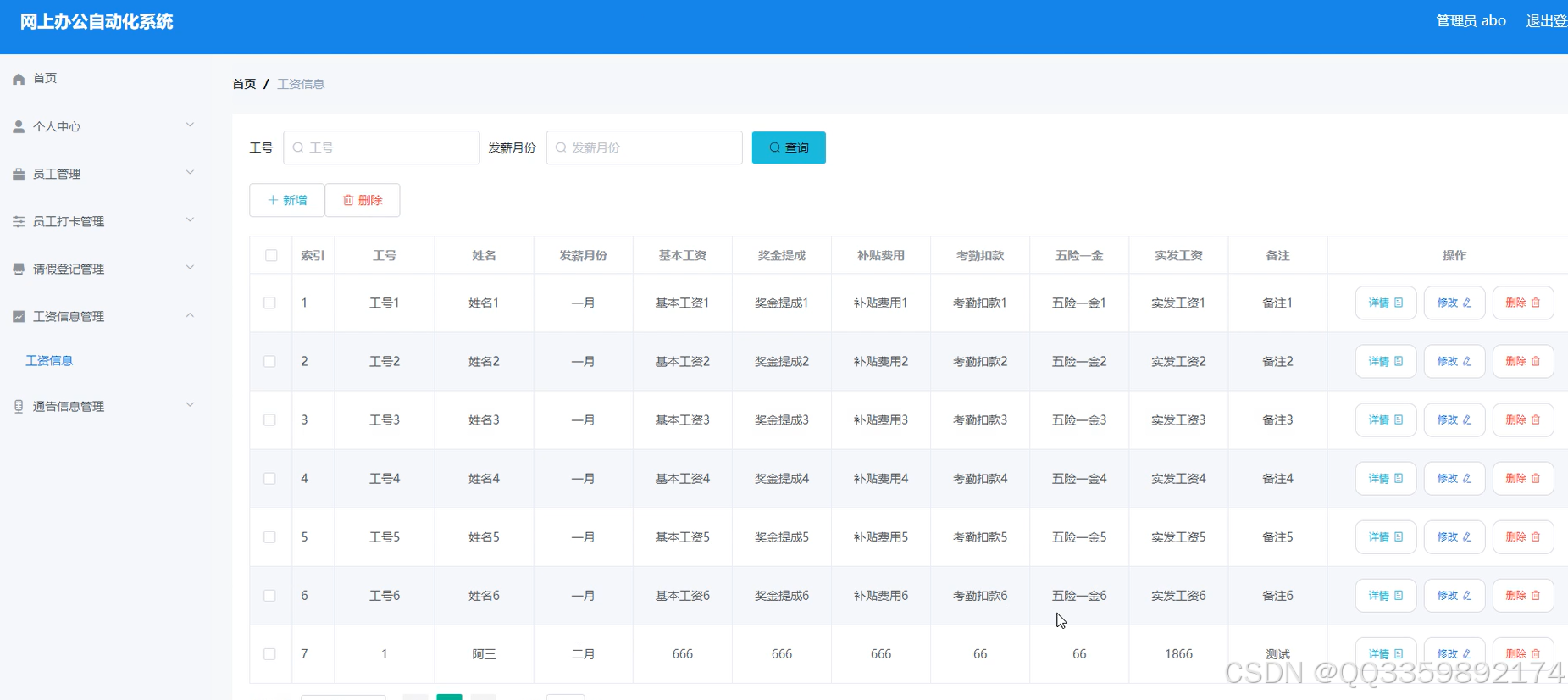Go to 首页 via breadcrumb
The width and height of the screenshot is (1568, 700).
click(x=244, y=84)
